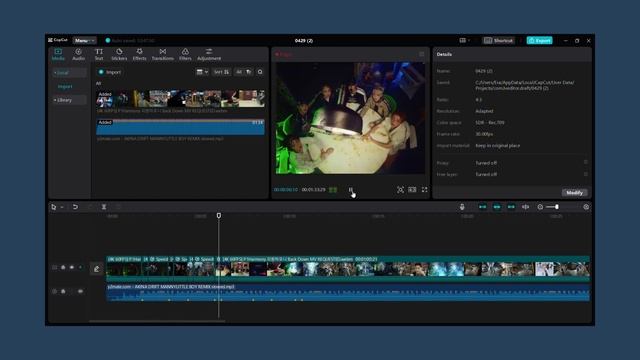Viewport: 640px width, 360px height.
Task: Open the Media tab
Action: 58,54
